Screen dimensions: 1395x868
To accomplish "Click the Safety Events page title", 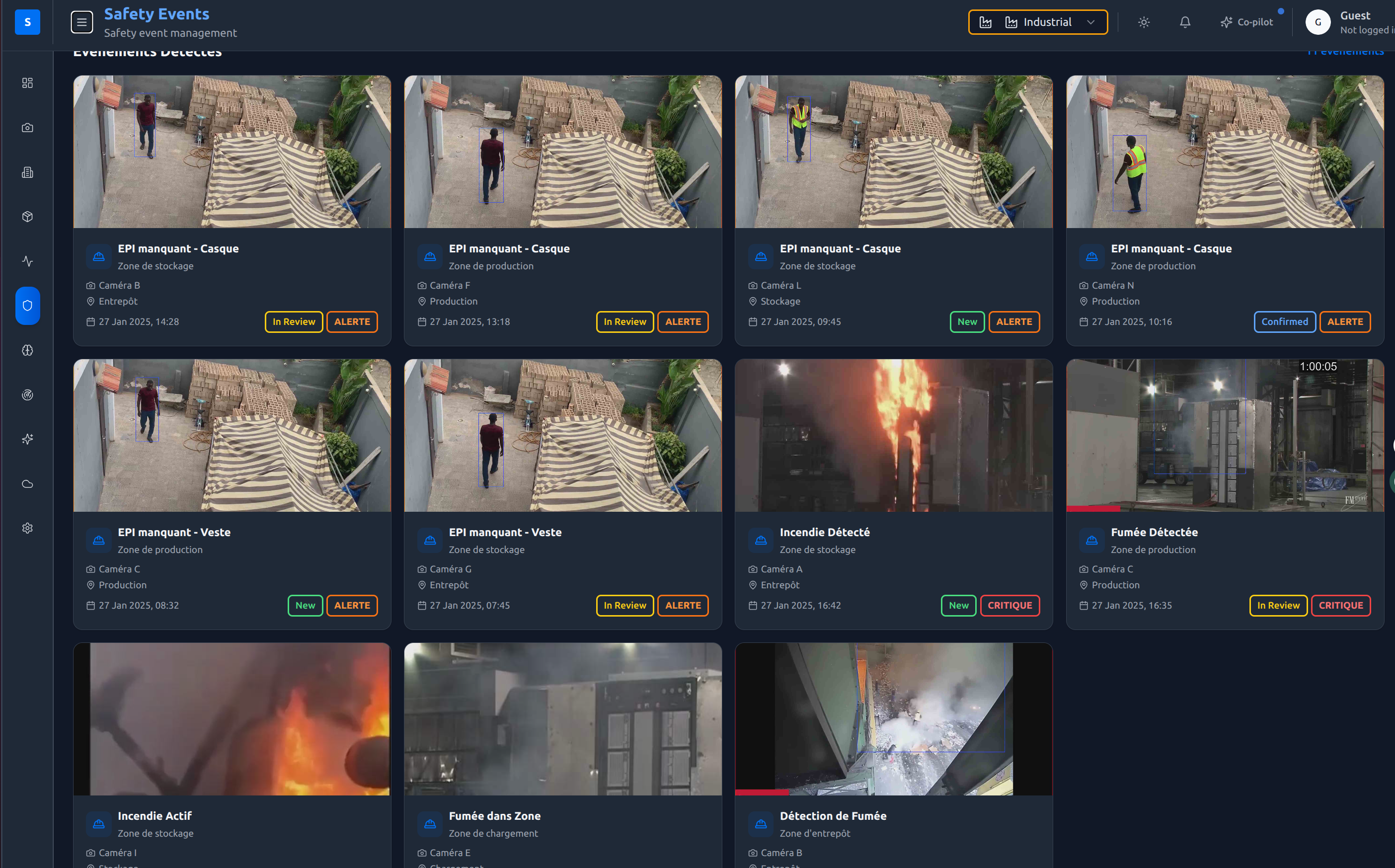I will pos(156,14).
